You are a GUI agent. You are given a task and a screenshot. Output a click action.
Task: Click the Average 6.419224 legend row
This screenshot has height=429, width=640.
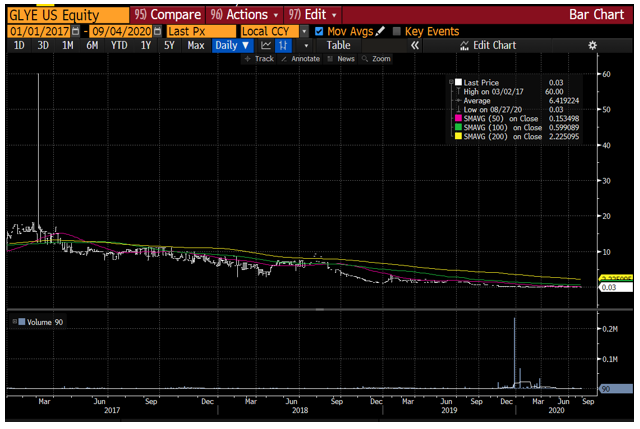click(x=516, y=100)
